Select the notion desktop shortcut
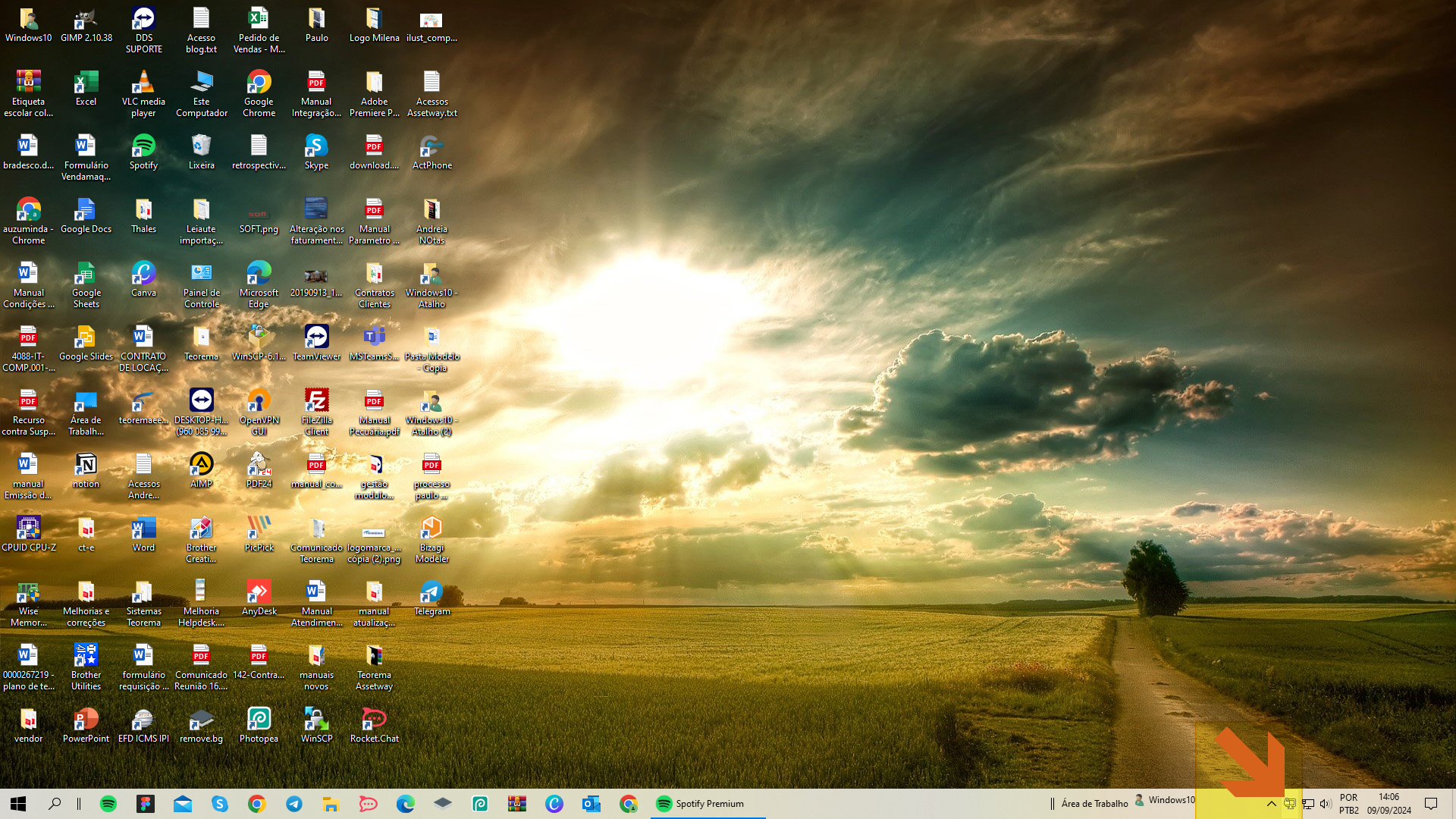 (86, 471)
